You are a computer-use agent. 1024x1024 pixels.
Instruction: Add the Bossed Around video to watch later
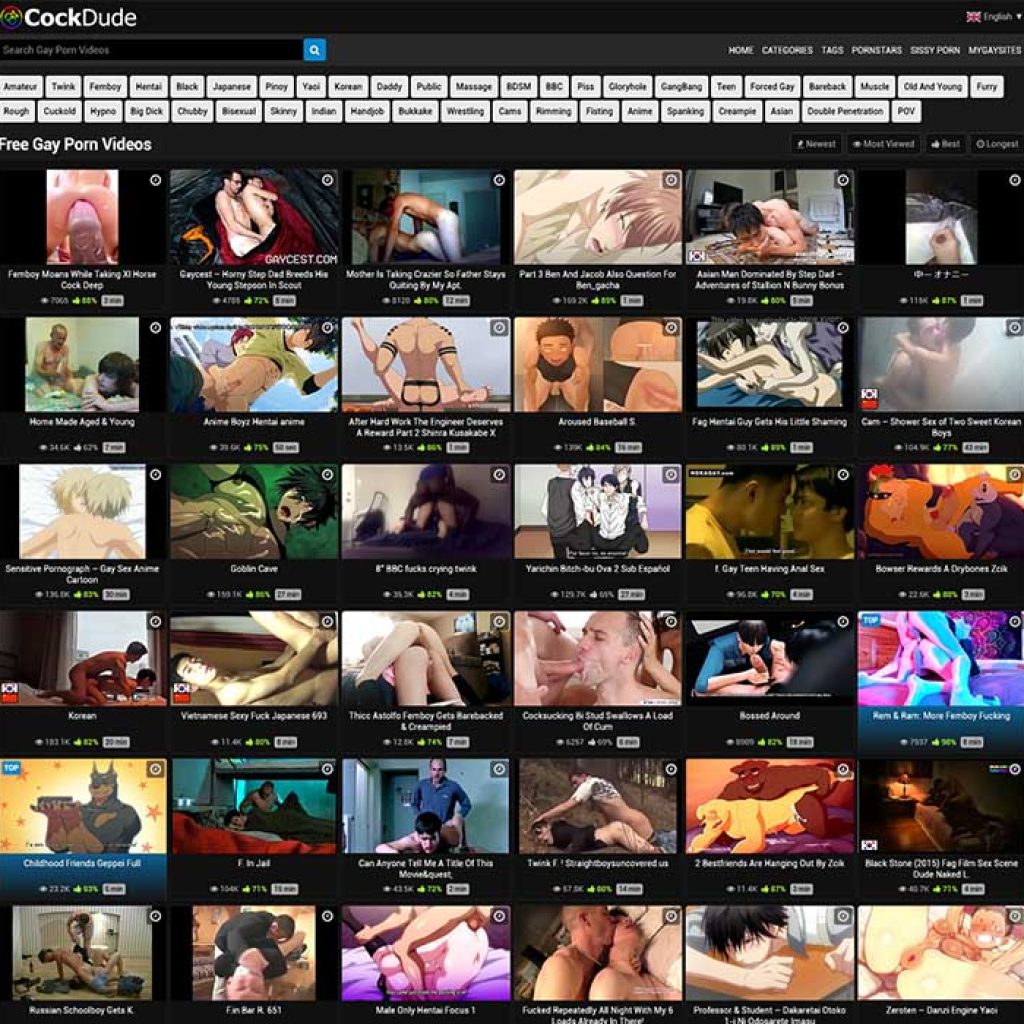coord(843,622)
